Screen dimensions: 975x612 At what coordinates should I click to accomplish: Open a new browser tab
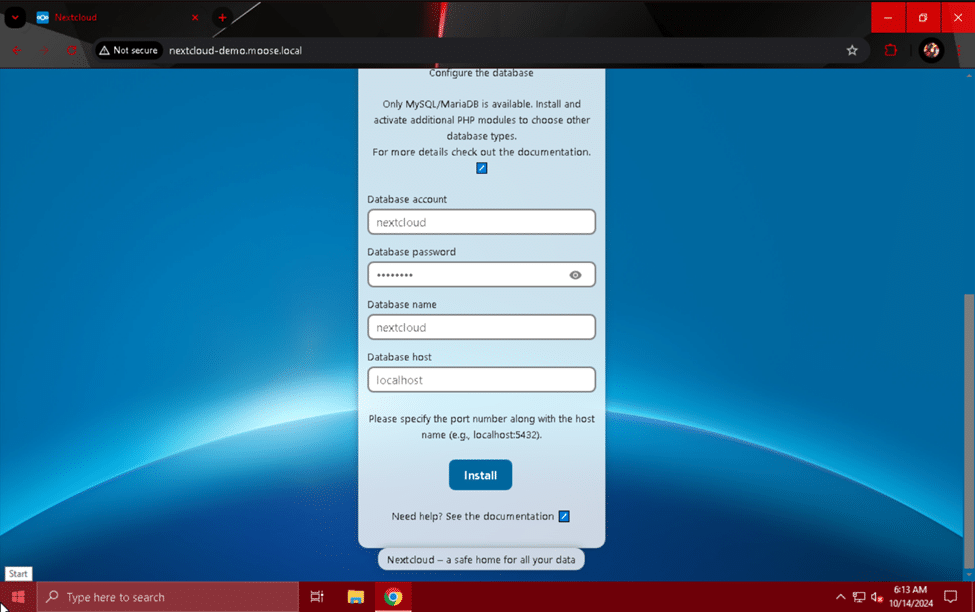pos(222,17)
